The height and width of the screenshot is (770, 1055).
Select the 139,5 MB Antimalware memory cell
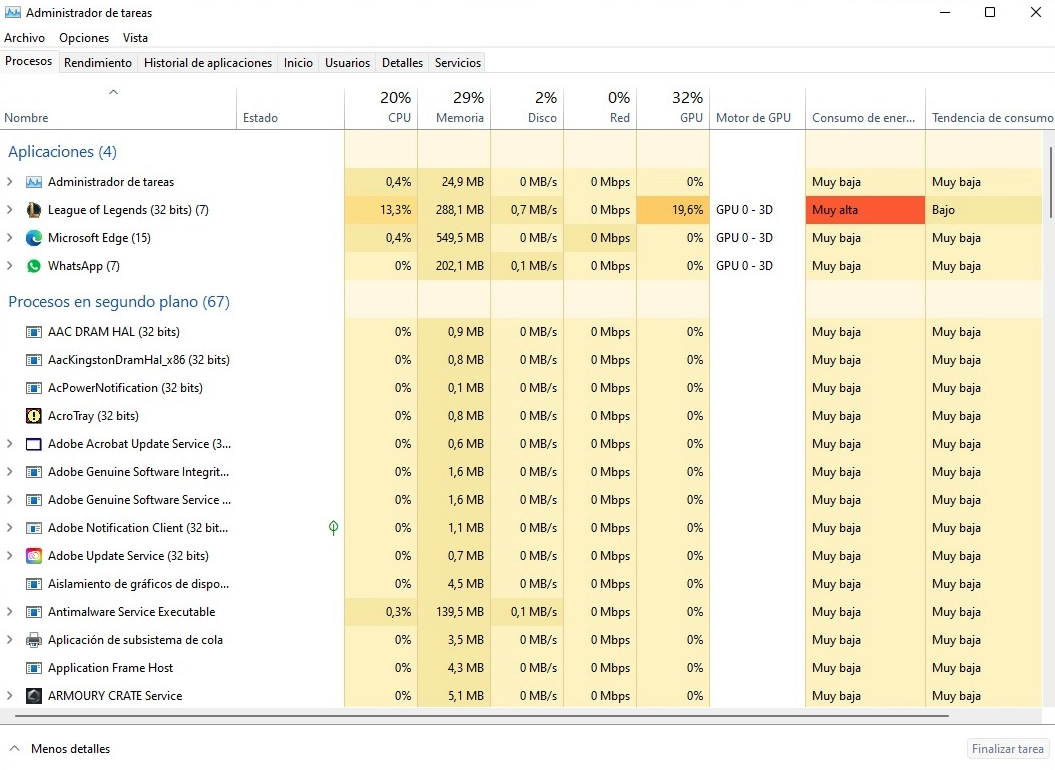[x=454, y=612]
